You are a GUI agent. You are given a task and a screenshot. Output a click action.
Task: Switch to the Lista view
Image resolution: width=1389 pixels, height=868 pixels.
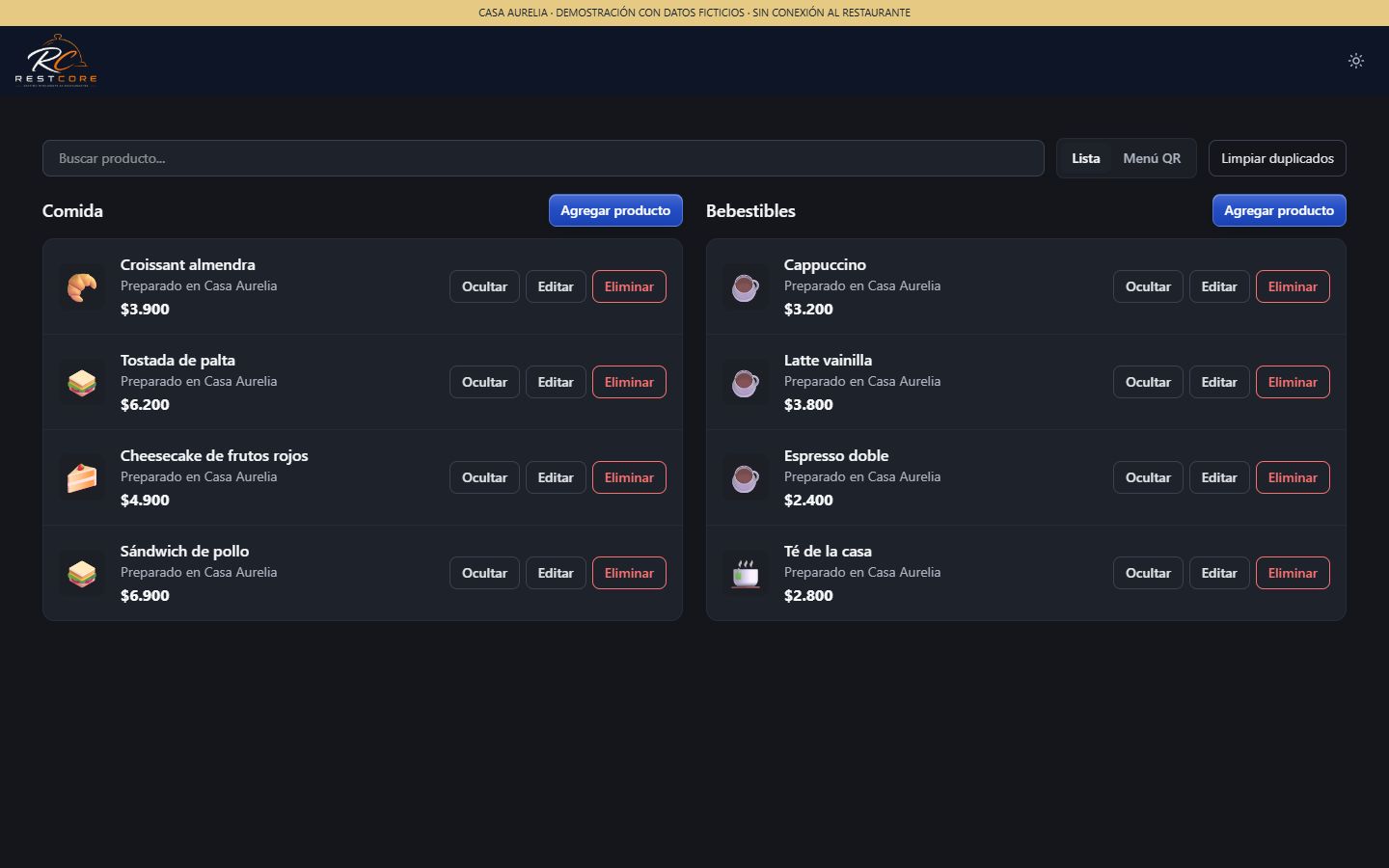pyautogui.click(x=1086, y=158)
